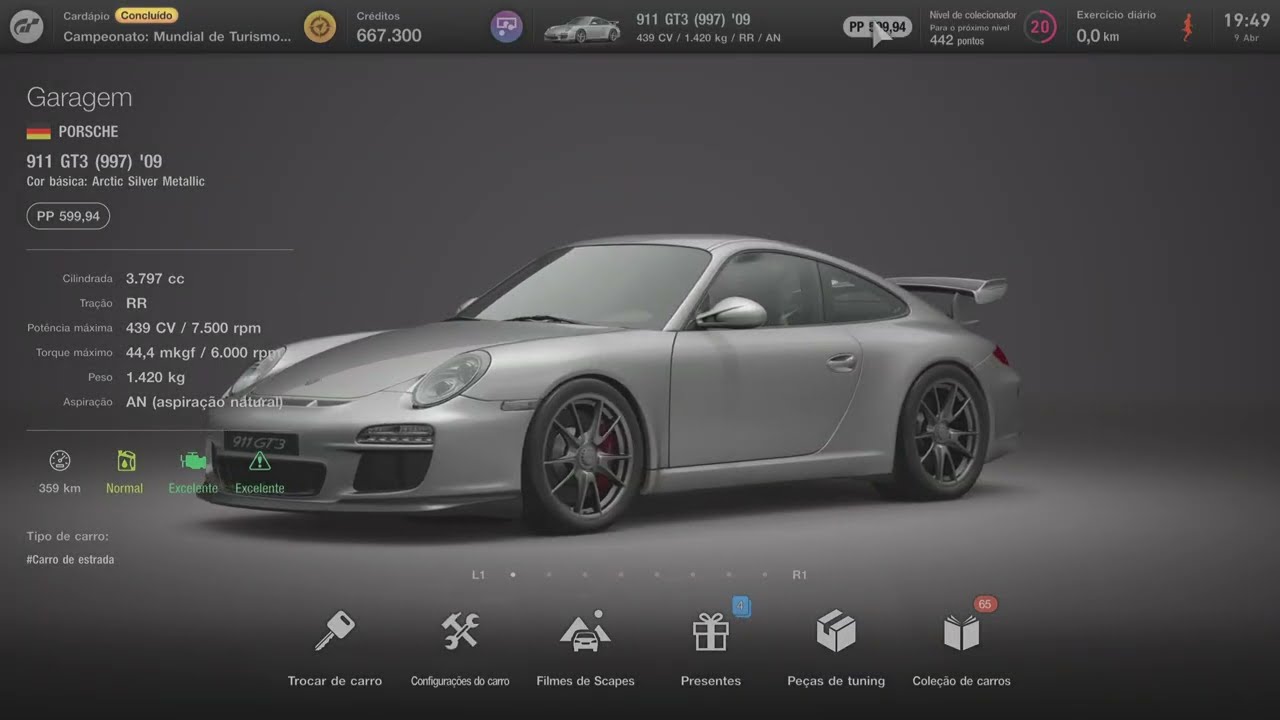1280x720 pixels.
Task: Select the Peças de tuning label
Action: [836, 681]
